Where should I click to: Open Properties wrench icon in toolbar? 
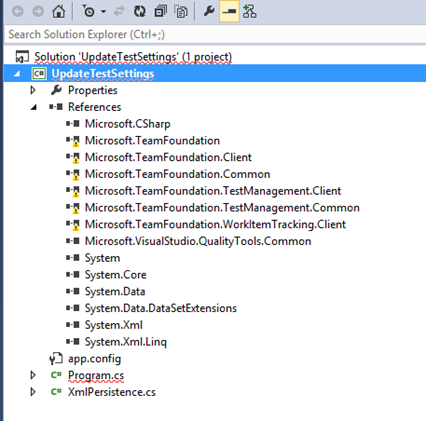(x=209, y=11)
